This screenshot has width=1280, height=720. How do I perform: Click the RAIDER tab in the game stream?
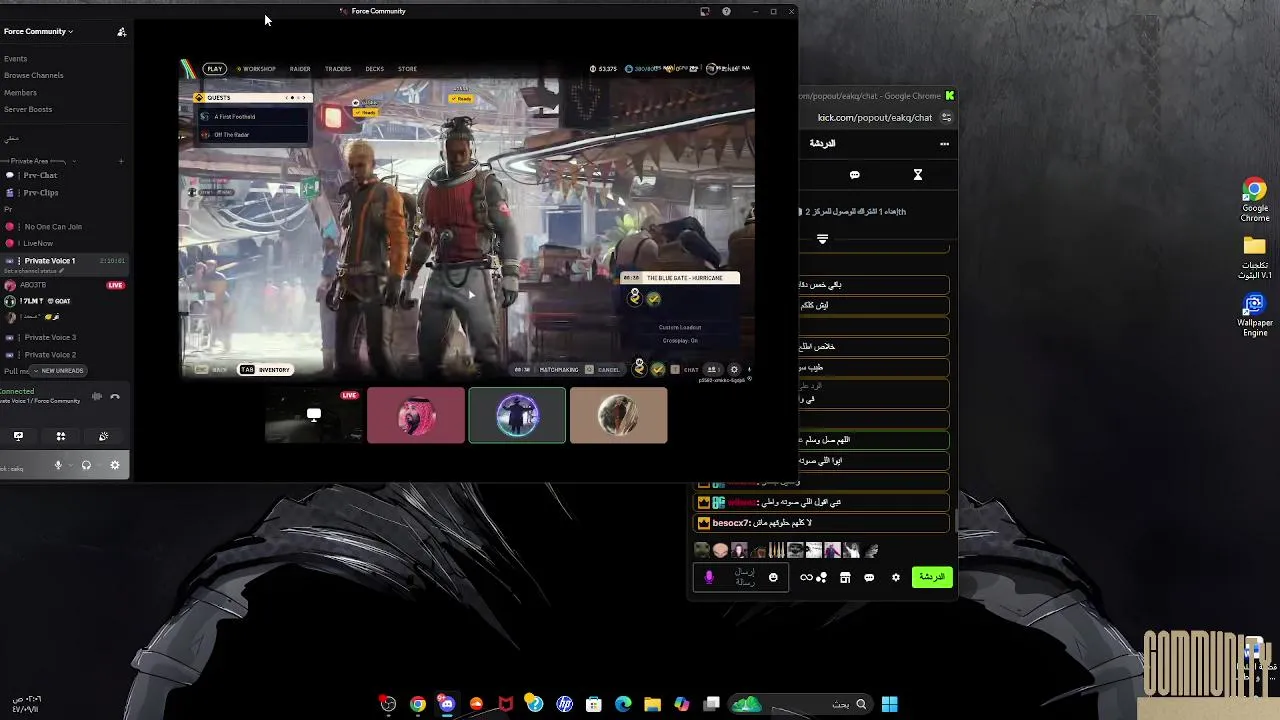click(x=300, y=69)
